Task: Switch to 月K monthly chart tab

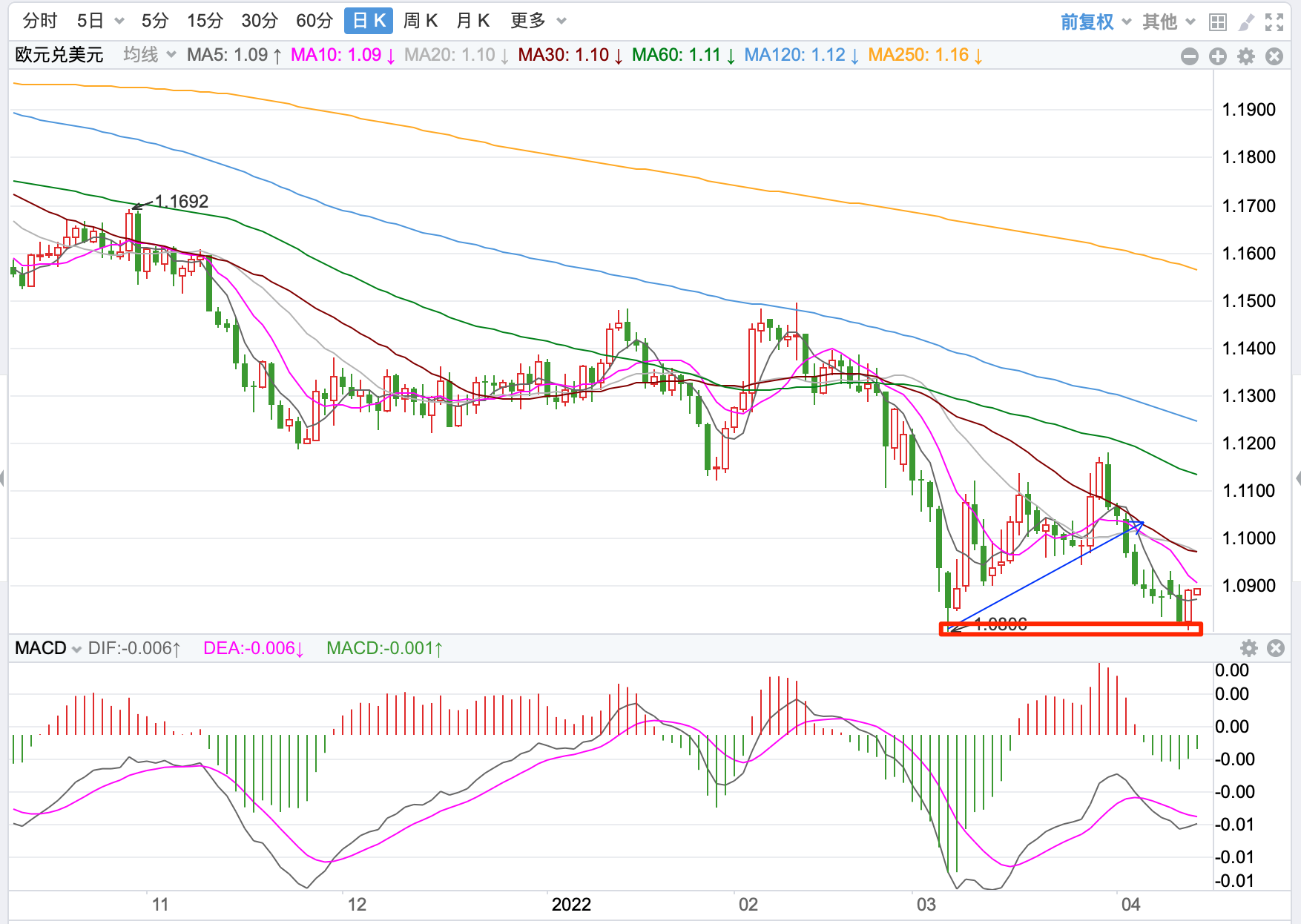Action: point(472,21)
